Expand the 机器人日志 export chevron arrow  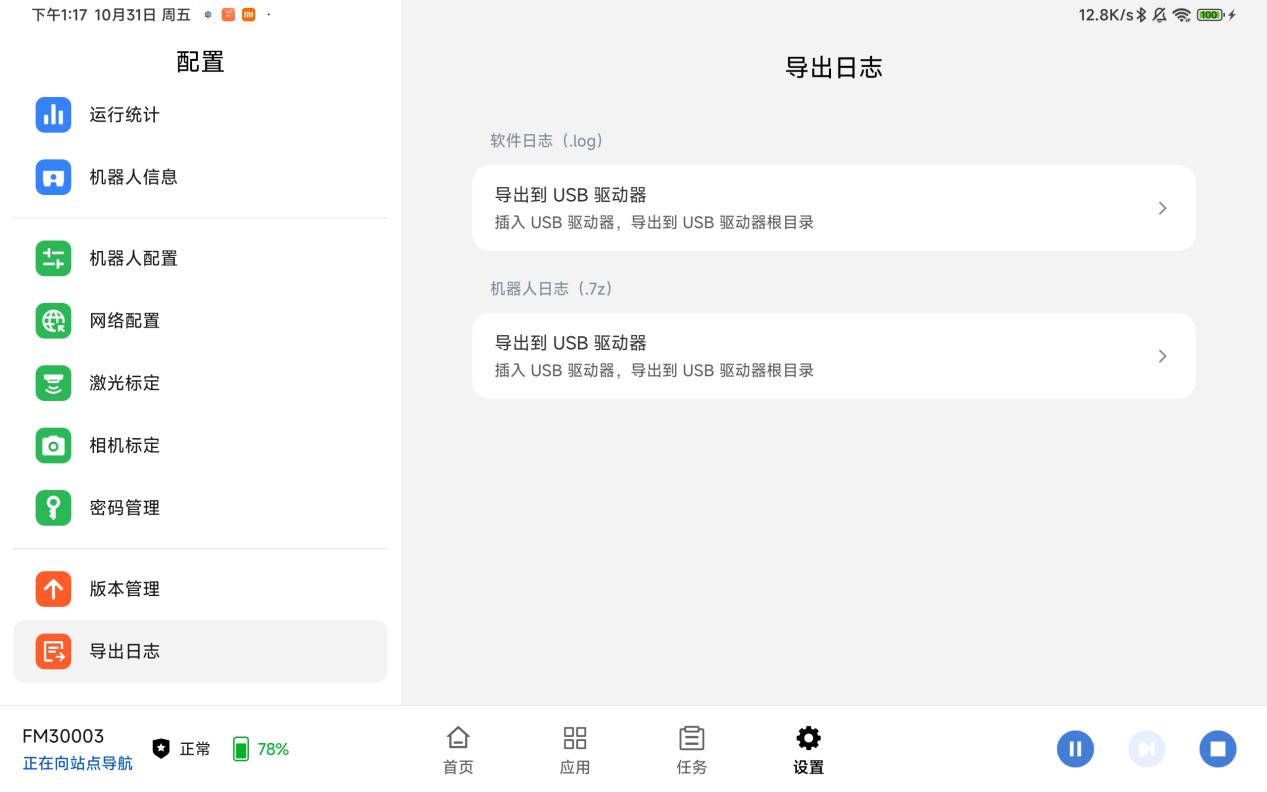(x=1162, y=356)
